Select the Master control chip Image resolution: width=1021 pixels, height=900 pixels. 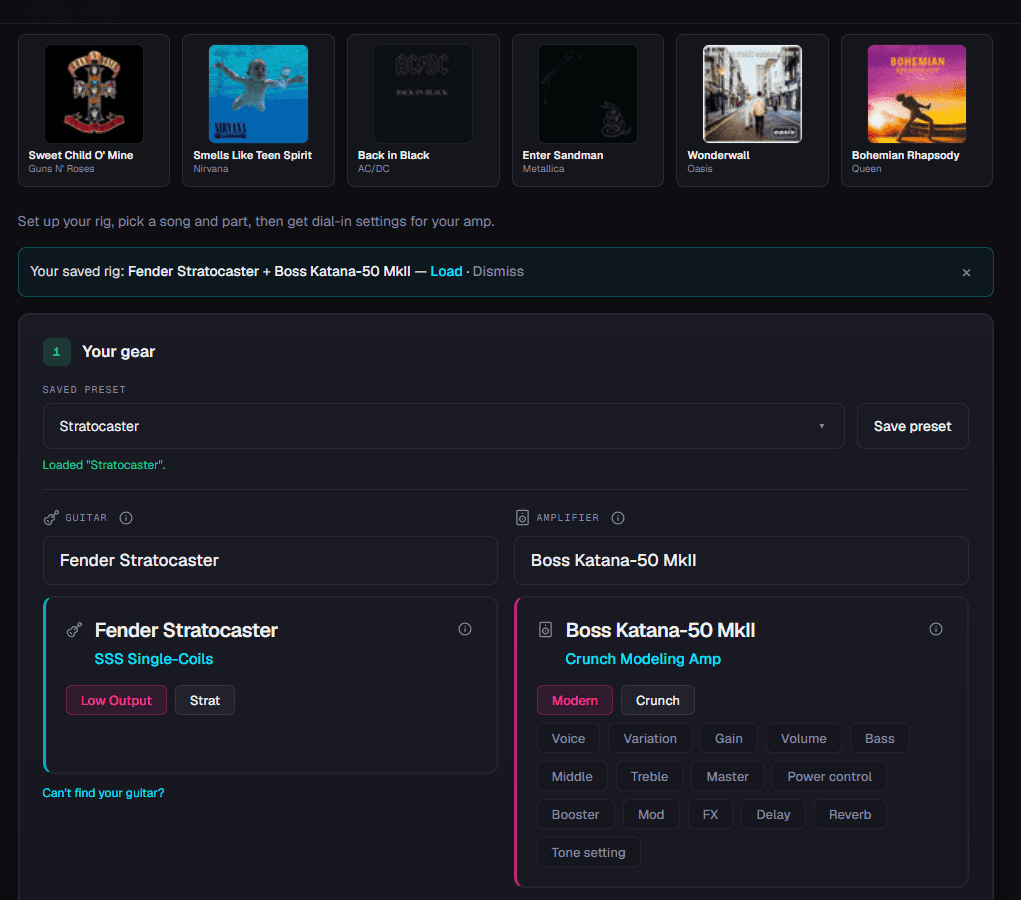click(x=727, y=776)
